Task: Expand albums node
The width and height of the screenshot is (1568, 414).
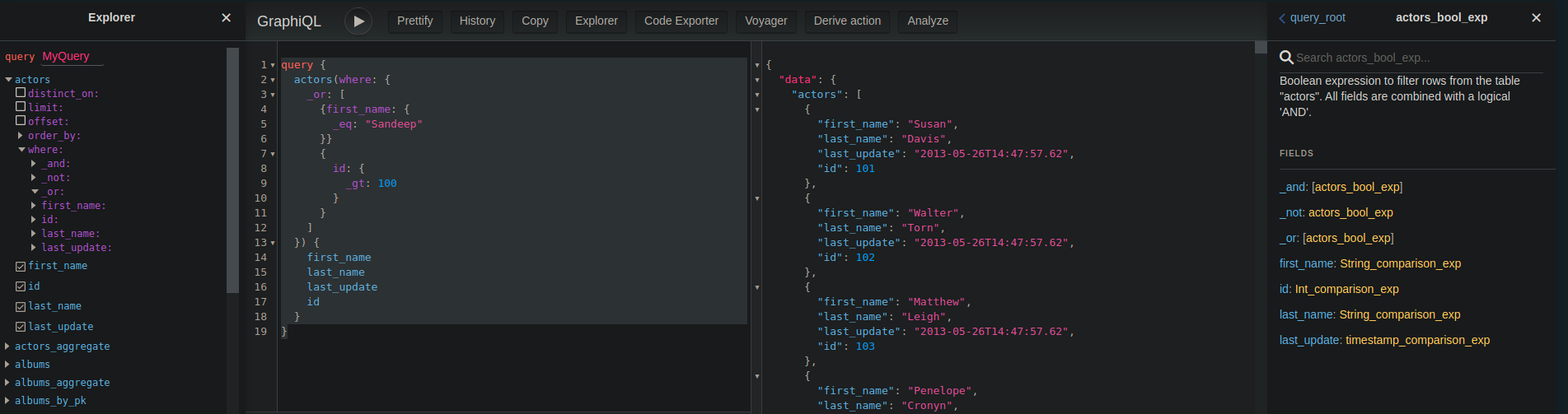Action: [7, 365]
